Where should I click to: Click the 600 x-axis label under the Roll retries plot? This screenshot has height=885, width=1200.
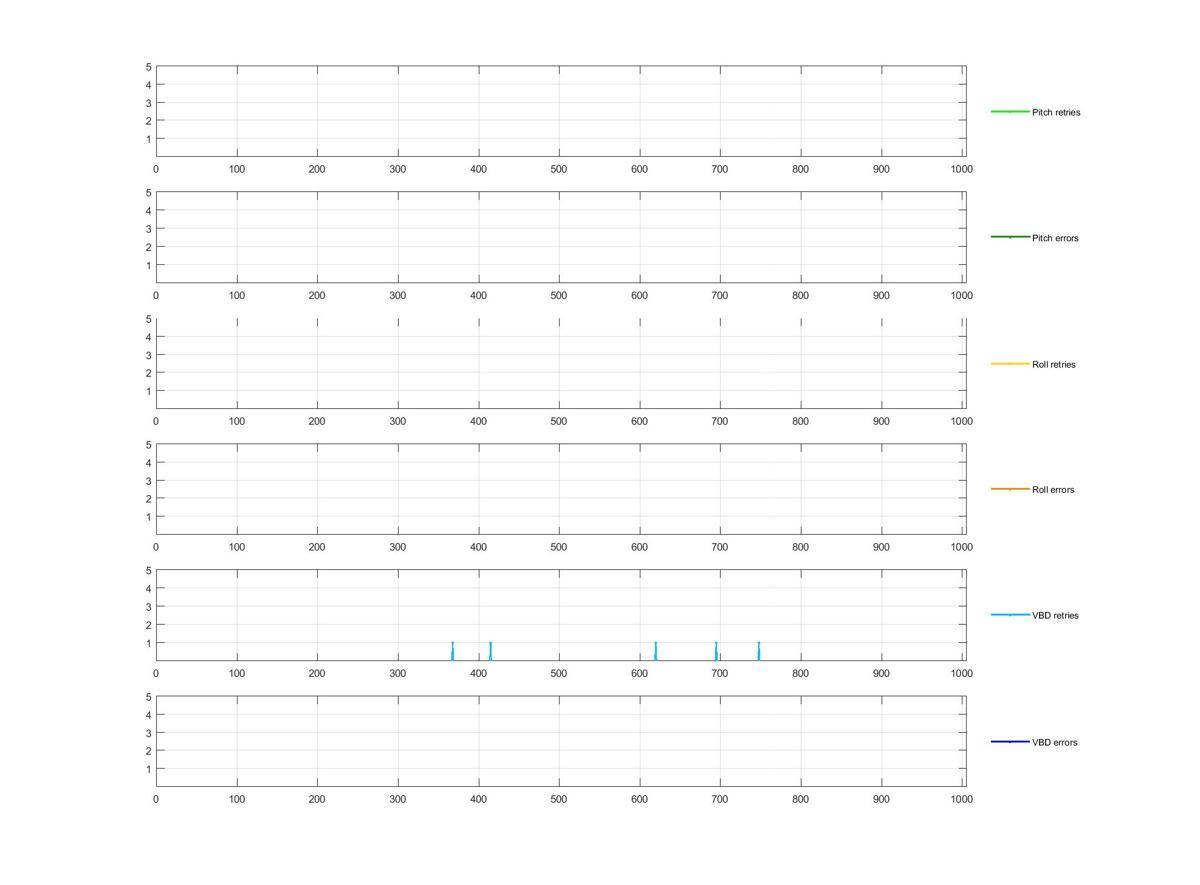[639, 422]
